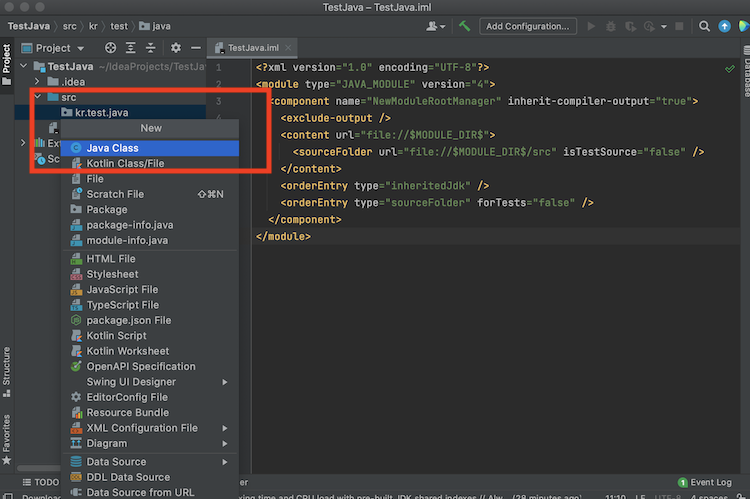750x499 pixels.
Task: Choose Stylesheet menu item
Action: [x=150, y=274]
